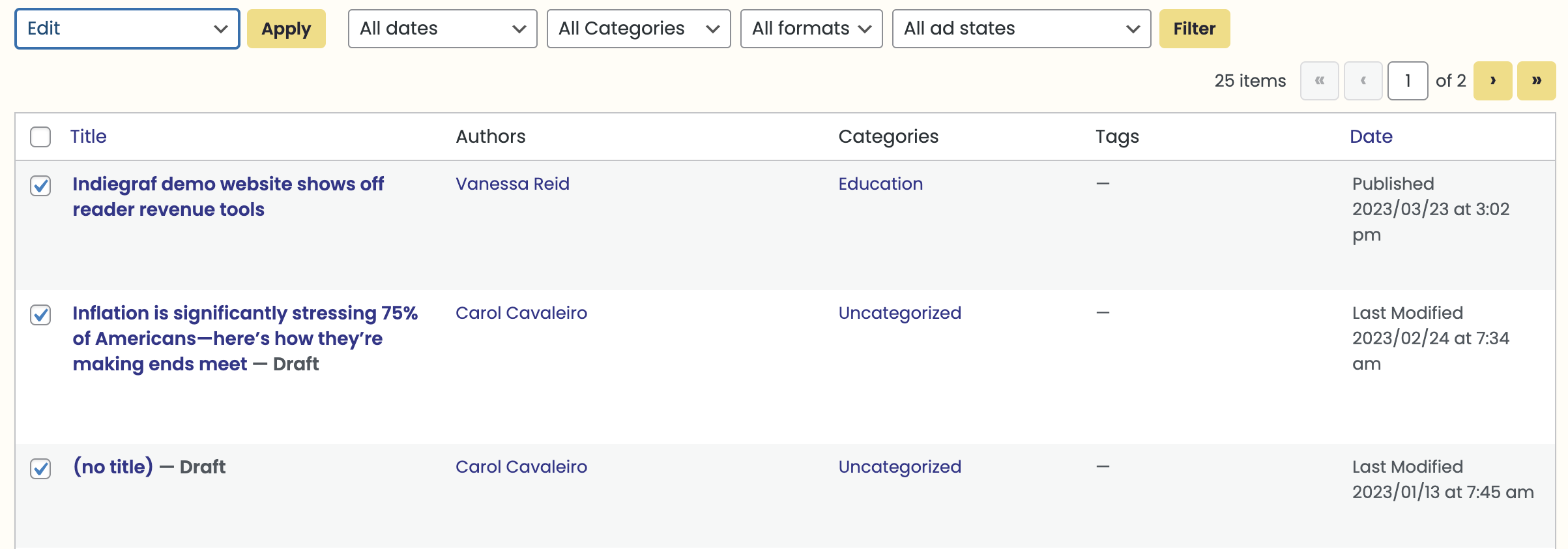
Task: Open the Education category link
Action: pos(880,184)
